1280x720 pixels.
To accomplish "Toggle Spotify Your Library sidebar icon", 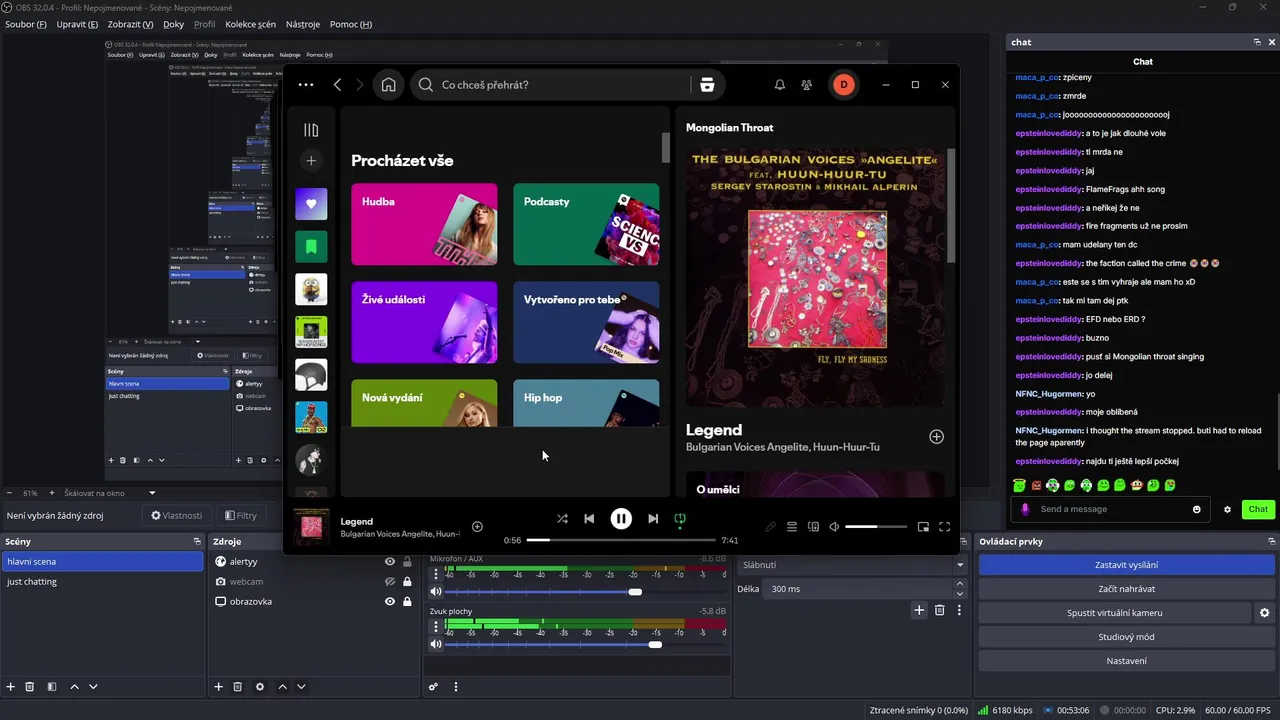I will point(311,130).
